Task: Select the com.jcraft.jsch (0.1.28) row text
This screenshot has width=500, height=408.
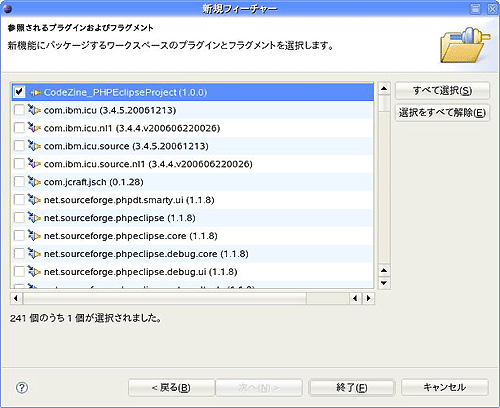Action: click(93, 182)
